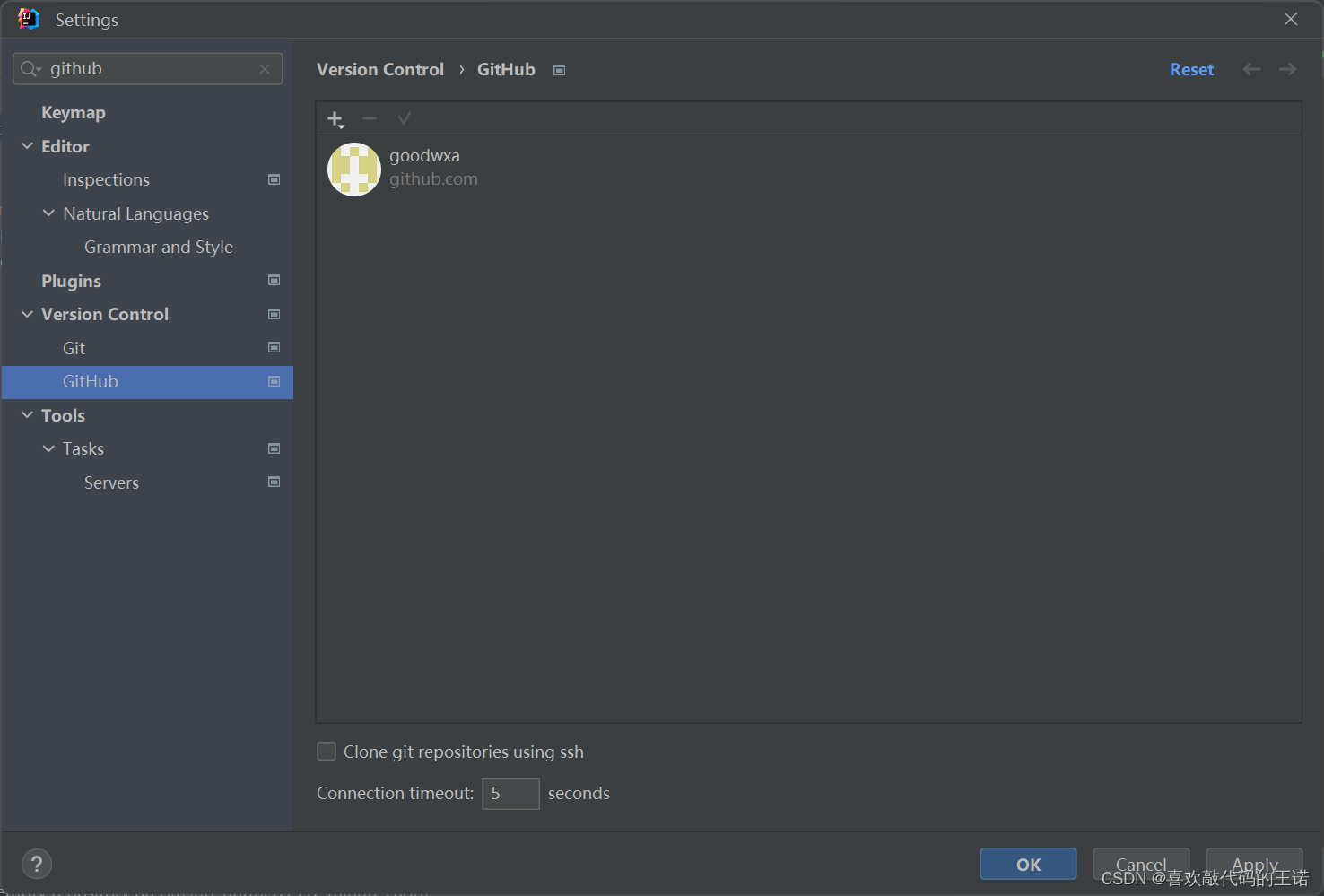Screen dimensions: 1324x896
Task: Open the Keymap settings page
Action: 74,112
